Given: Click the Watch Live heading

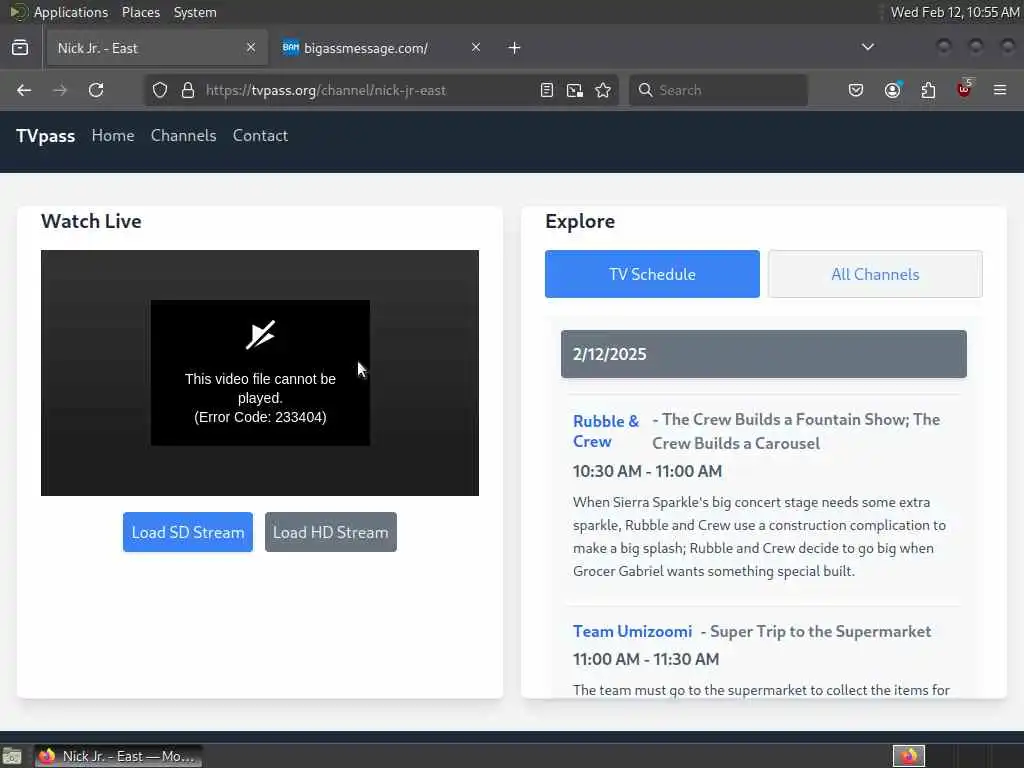Looking at the screenshot, I should pos(91,221).
